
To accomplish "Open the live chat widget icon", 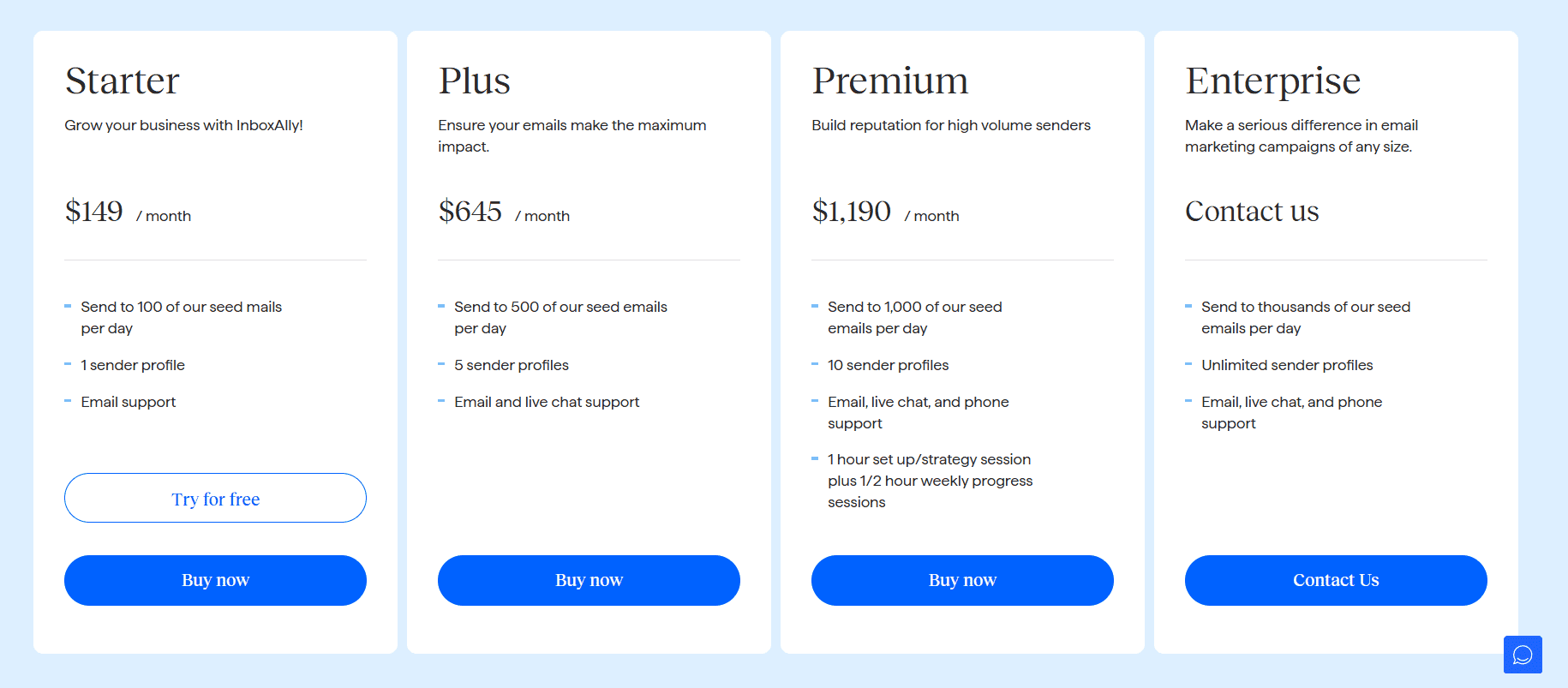I will pyautogui.click(x=1523, y=655).
